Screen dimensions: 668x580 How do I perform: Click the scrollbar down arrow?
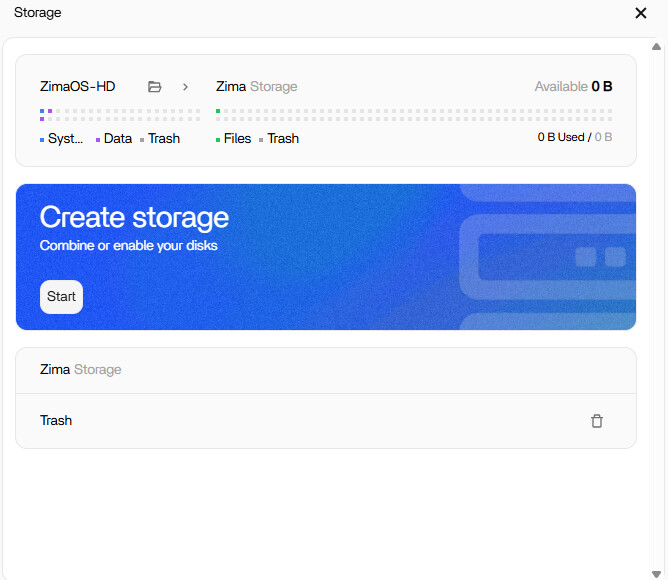click(656, 574)
